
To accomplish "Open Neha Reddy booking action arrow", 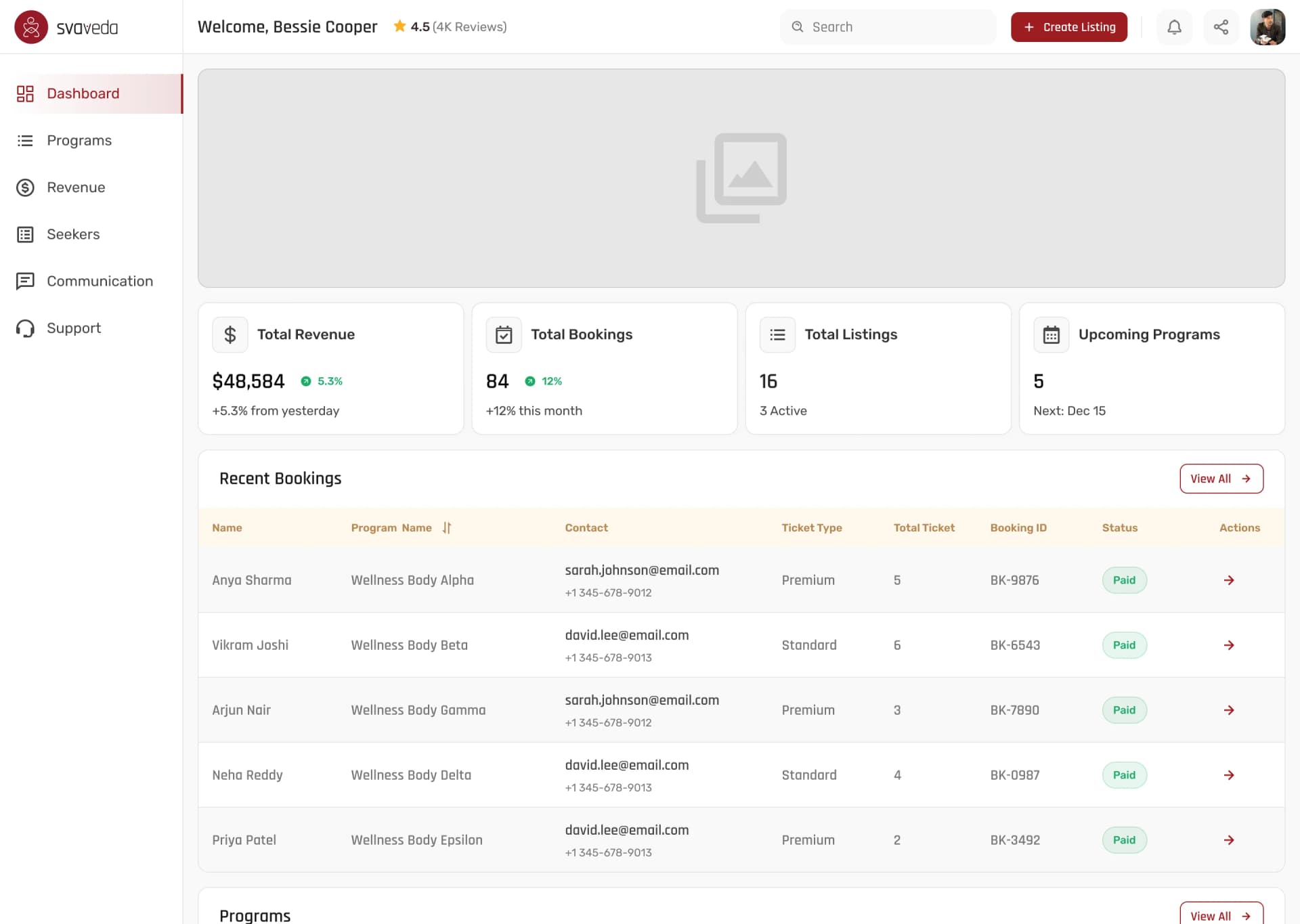I will pyautogui.click(x=1229, y=775).
